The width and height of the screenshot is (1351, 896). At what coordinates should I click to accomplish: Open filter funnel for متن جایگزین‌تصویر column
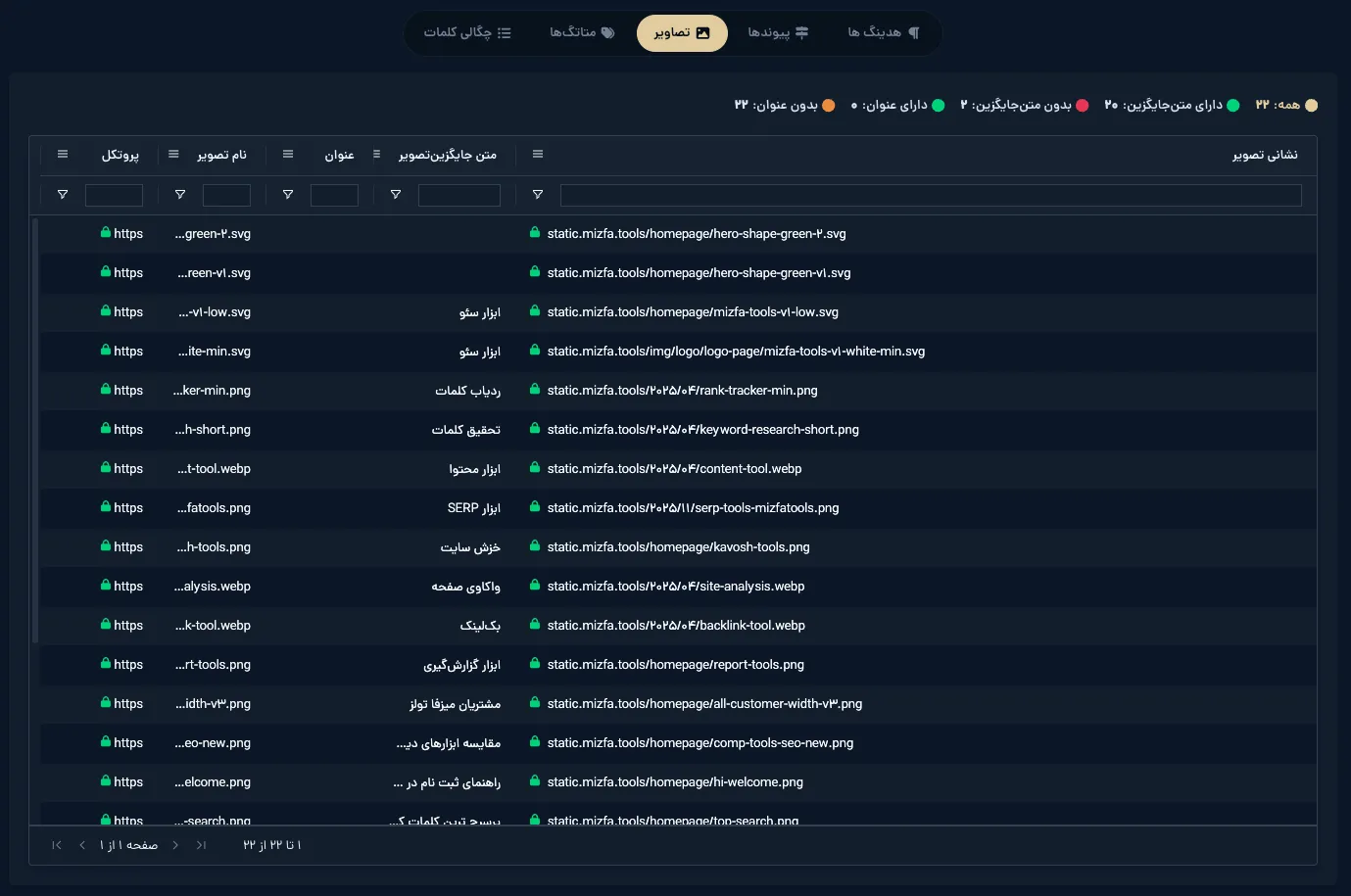[x=396, y=195]
